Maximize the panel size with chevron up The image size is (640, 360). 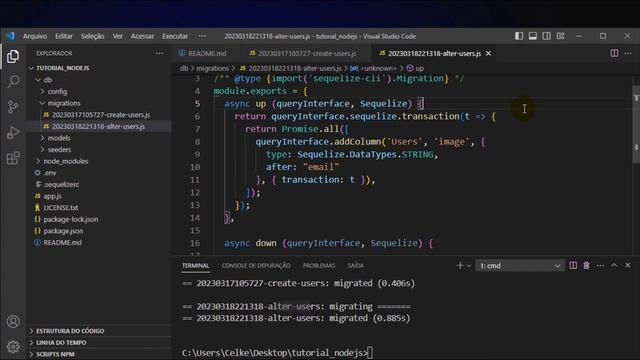[614, 265]
